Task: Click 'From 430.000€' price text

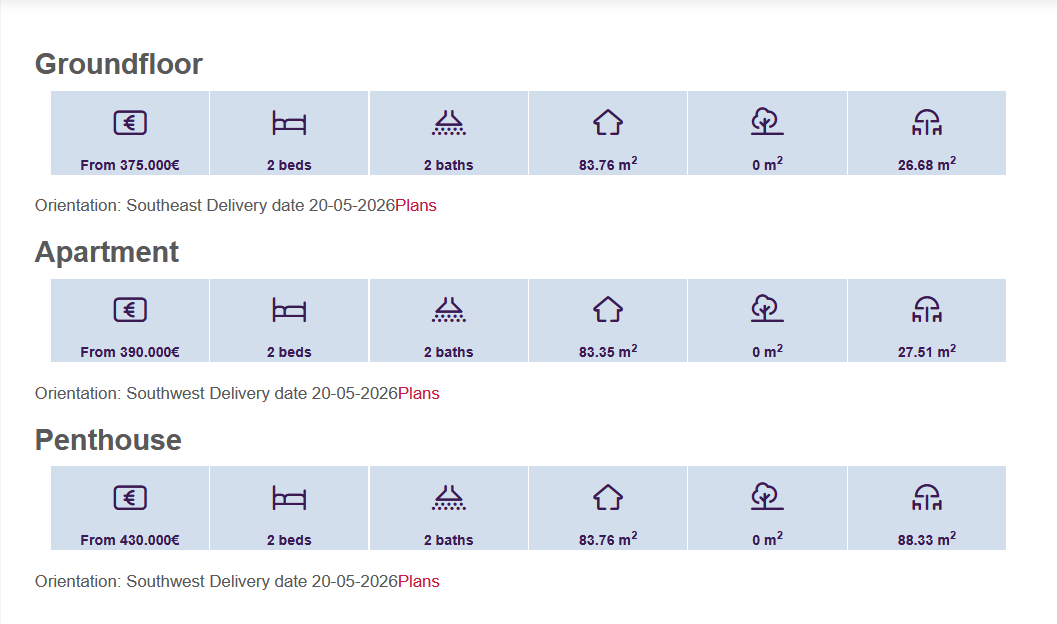Action: pyautogui.click(x=130, y=540)
